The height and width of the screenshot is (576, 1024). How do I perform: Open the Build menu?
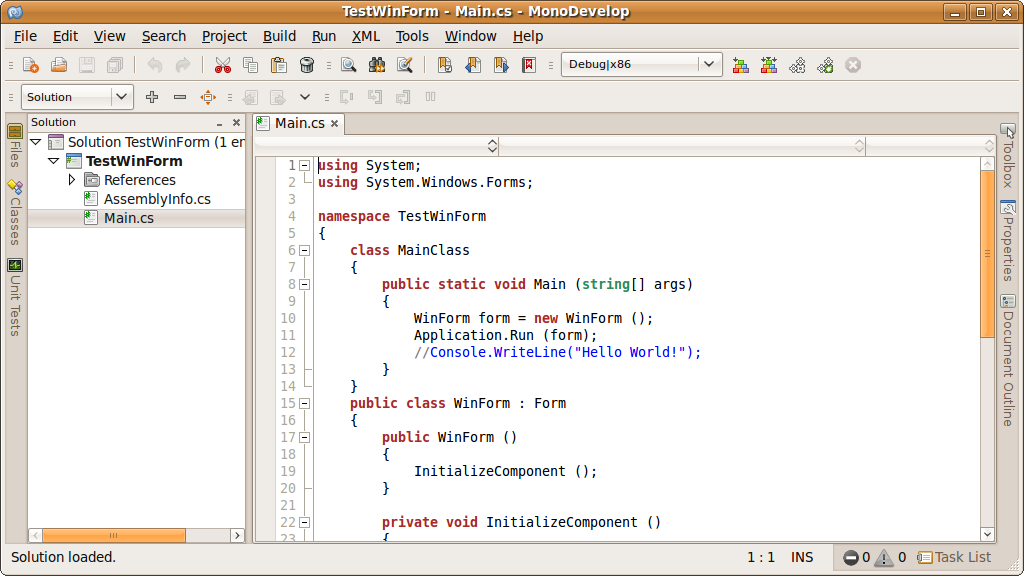[x=280, y=36]
